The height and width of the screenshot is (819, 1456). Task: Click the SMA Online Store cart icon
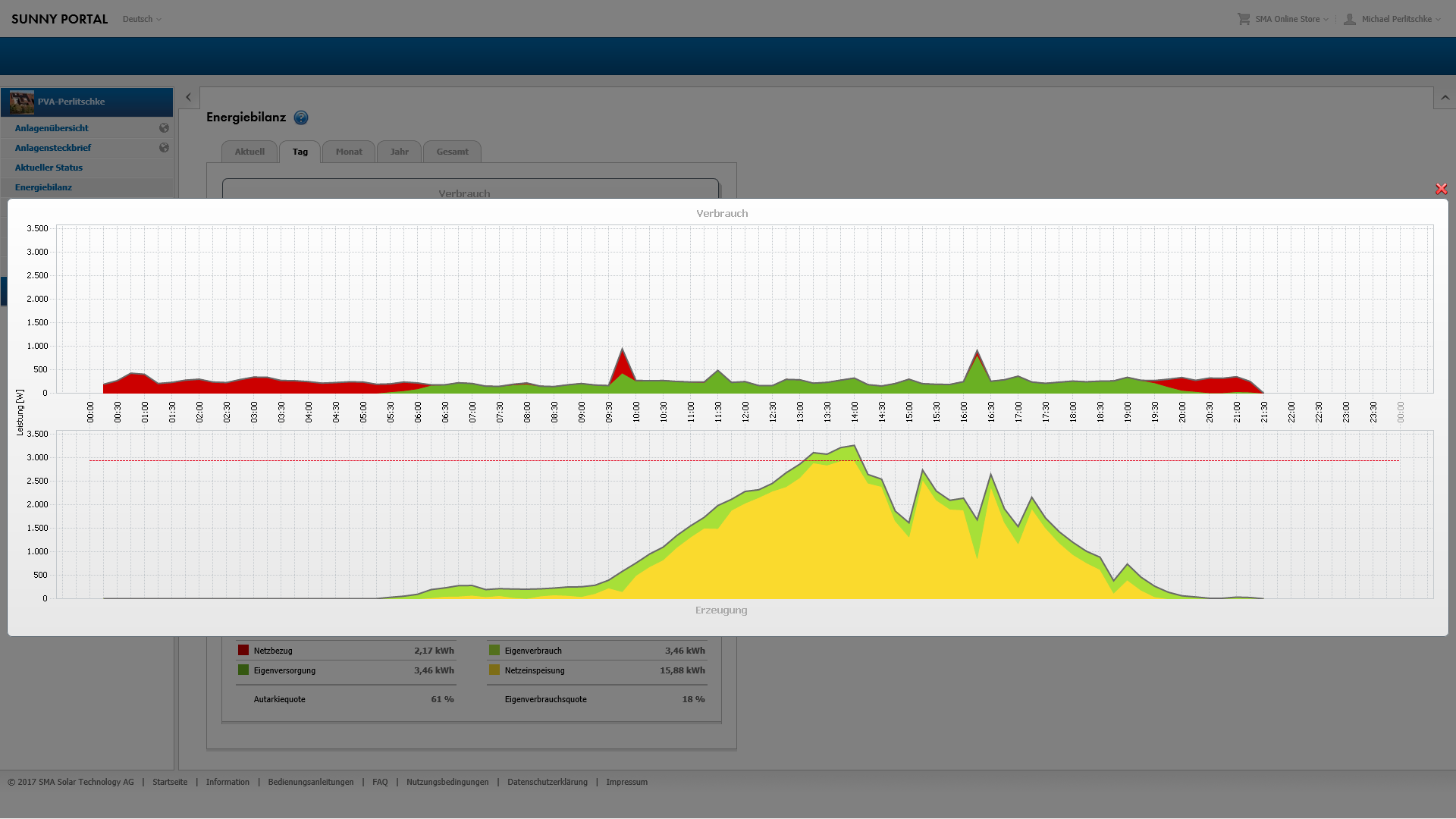point(1244,19)
